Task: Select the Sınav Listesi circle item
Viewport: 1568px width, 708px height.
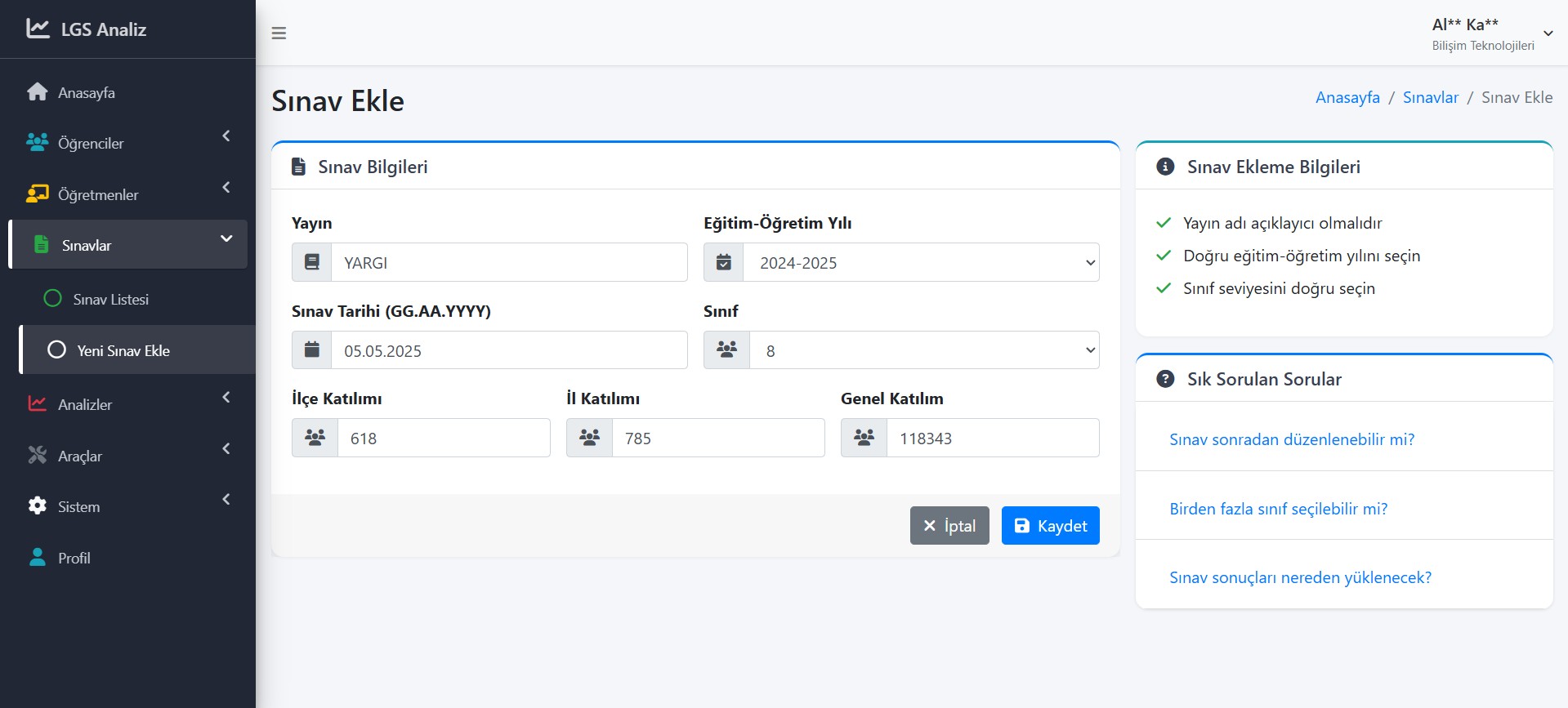Action: tap(110, 300)
